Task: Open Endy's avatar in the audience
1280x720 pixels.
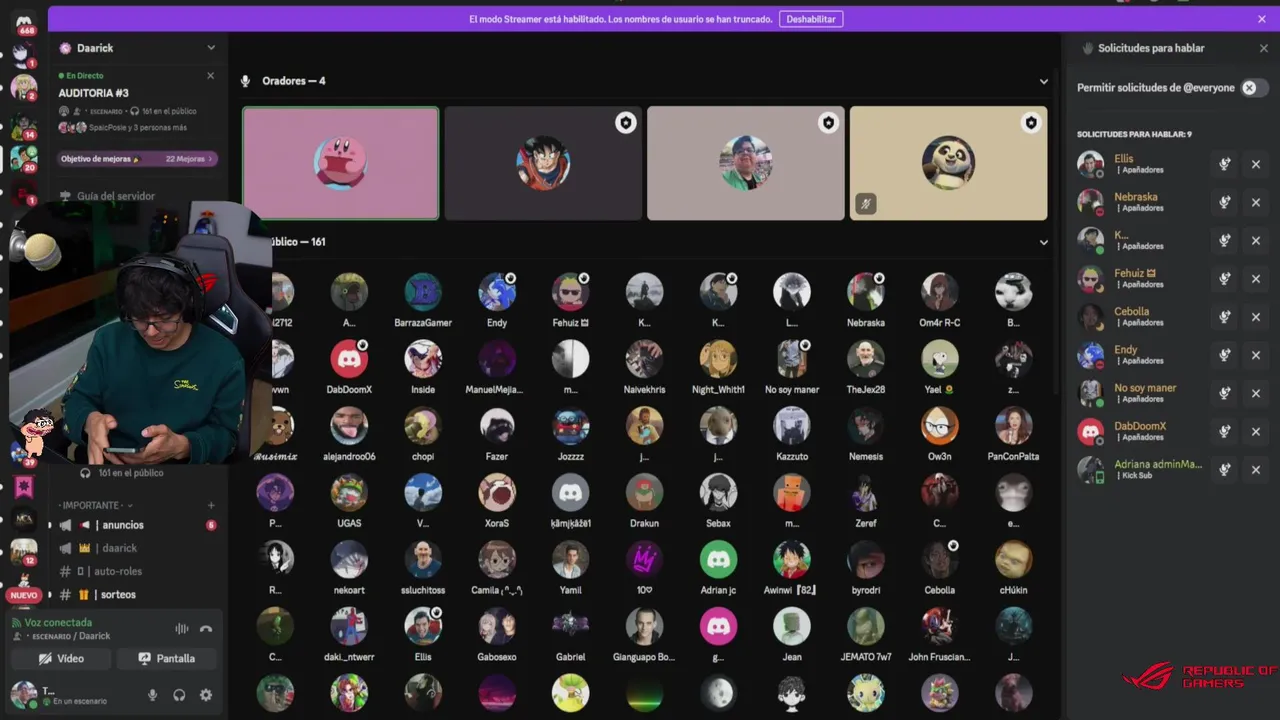Action: pyautogui.click(x=497, y=291)
